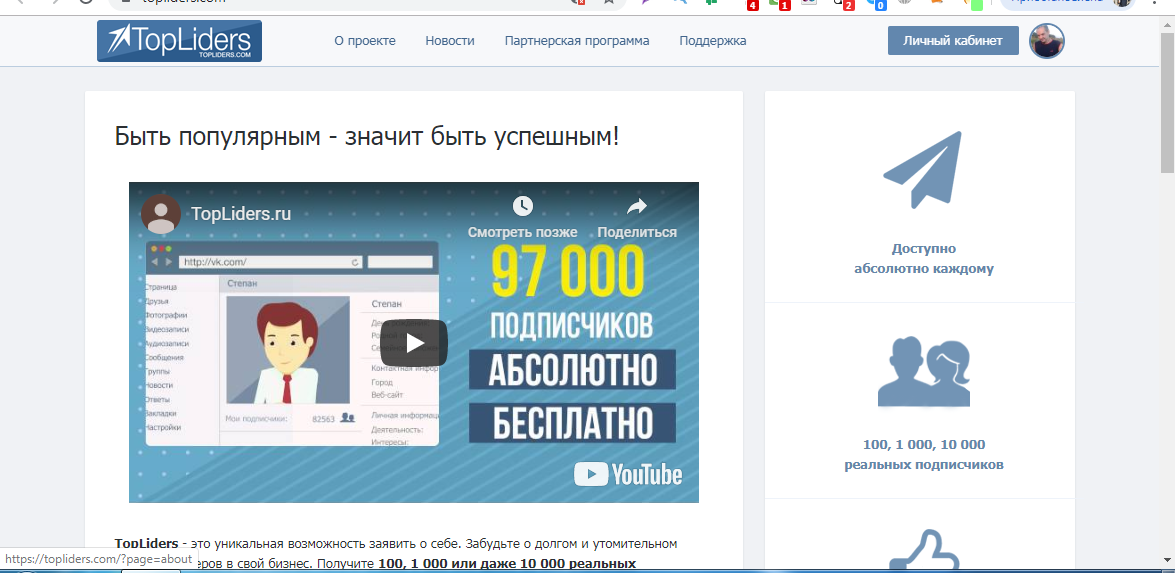Click the bold text 100, 1 000 или даже 10 000
Image resolution: width=1175 pixels, height=573 pixels.
[x=507, y=563]
